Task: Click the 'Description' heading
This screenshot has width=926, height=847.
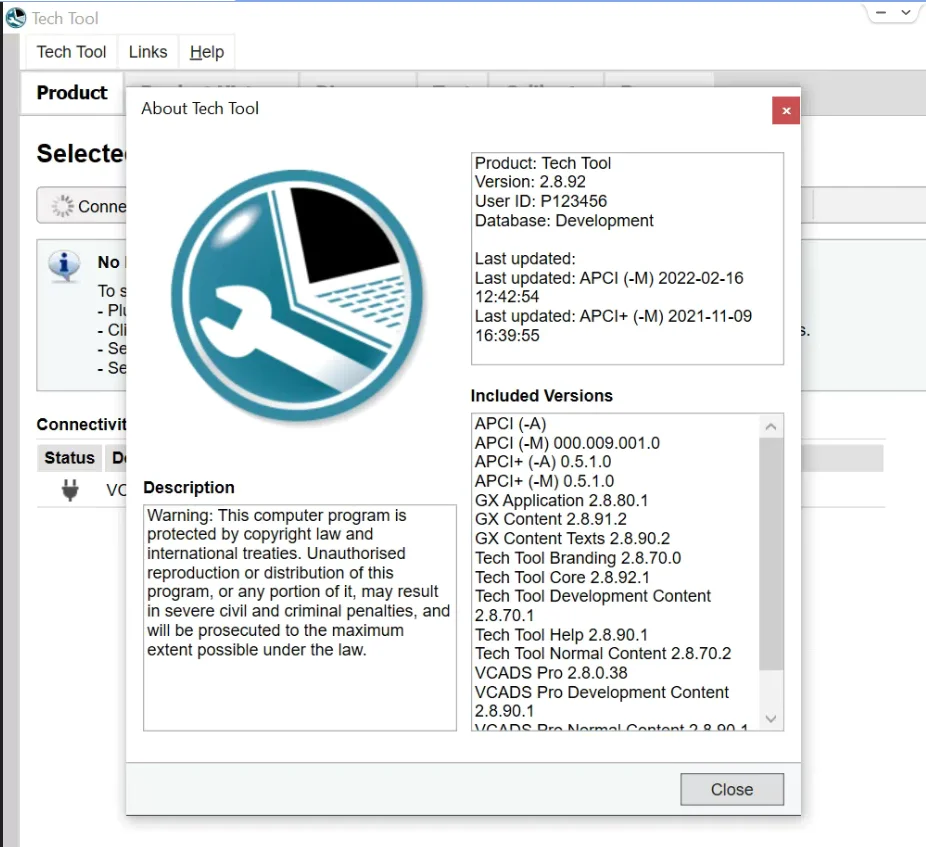Action: (188, 487)
